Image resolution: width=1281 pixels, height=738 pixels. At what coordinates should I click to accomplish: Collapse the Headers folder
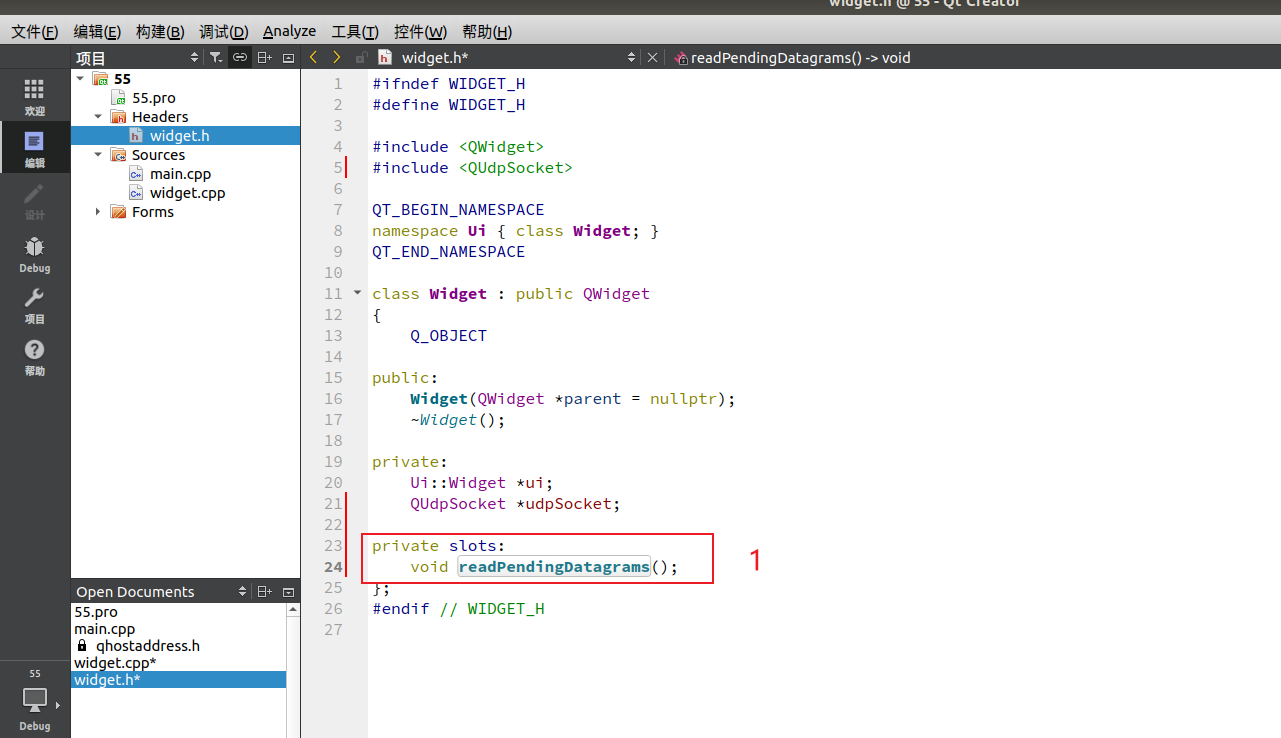pos(98,116)
